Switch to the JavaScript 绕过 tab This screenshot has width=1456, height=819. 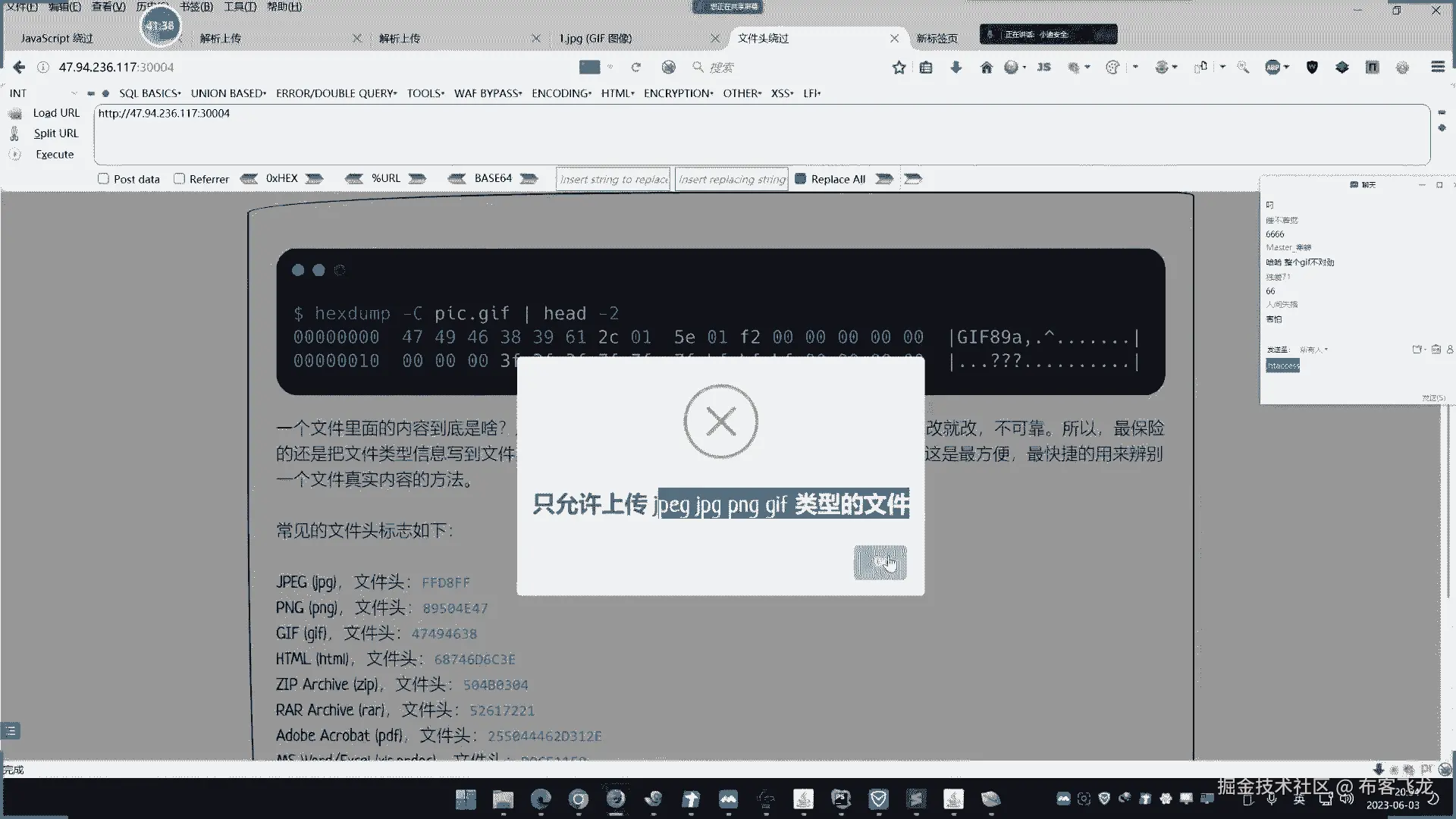pos(57,38)
